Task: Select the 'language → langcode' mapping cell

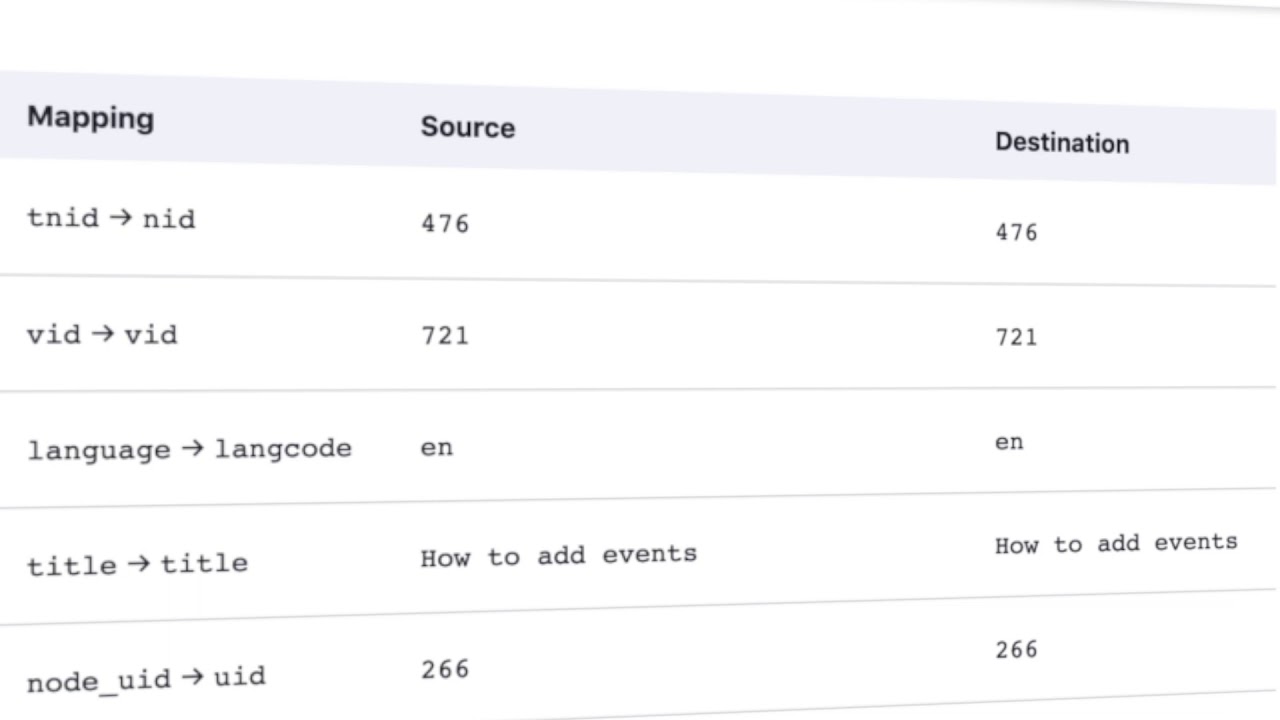Action: pyautogui.click(x=189, y=449)
